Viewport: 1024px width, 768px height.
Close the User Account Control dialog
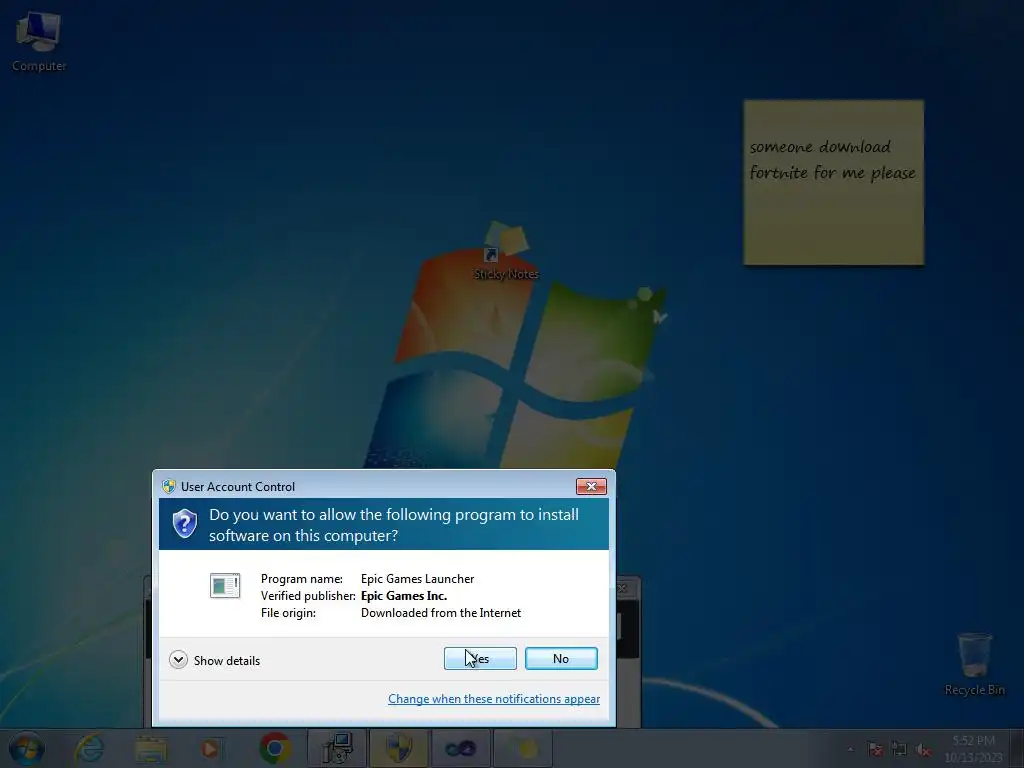[591, 487]
